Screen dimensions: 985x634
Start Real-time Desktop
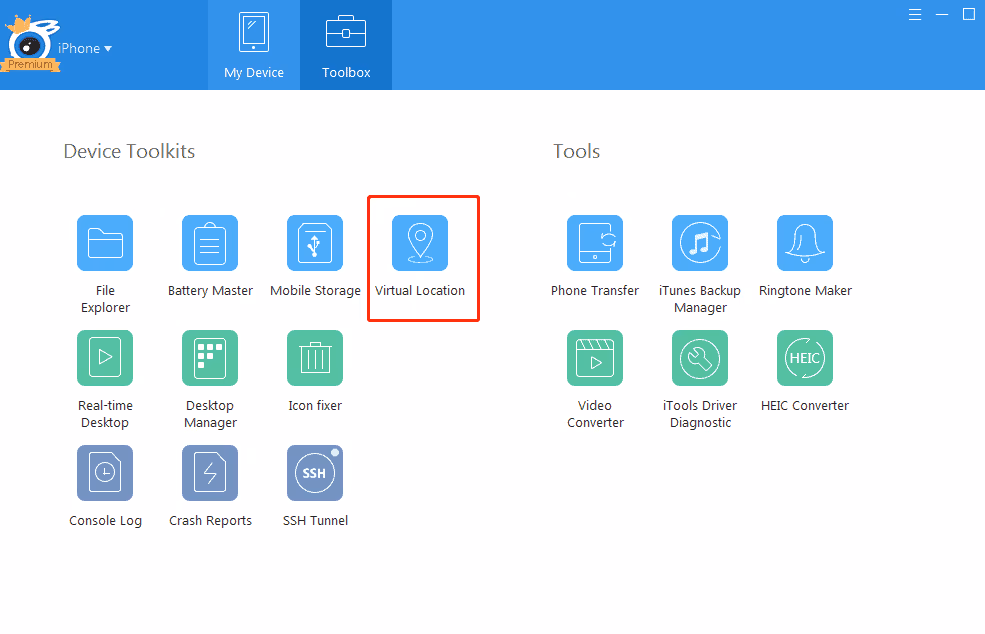point(105,358)
